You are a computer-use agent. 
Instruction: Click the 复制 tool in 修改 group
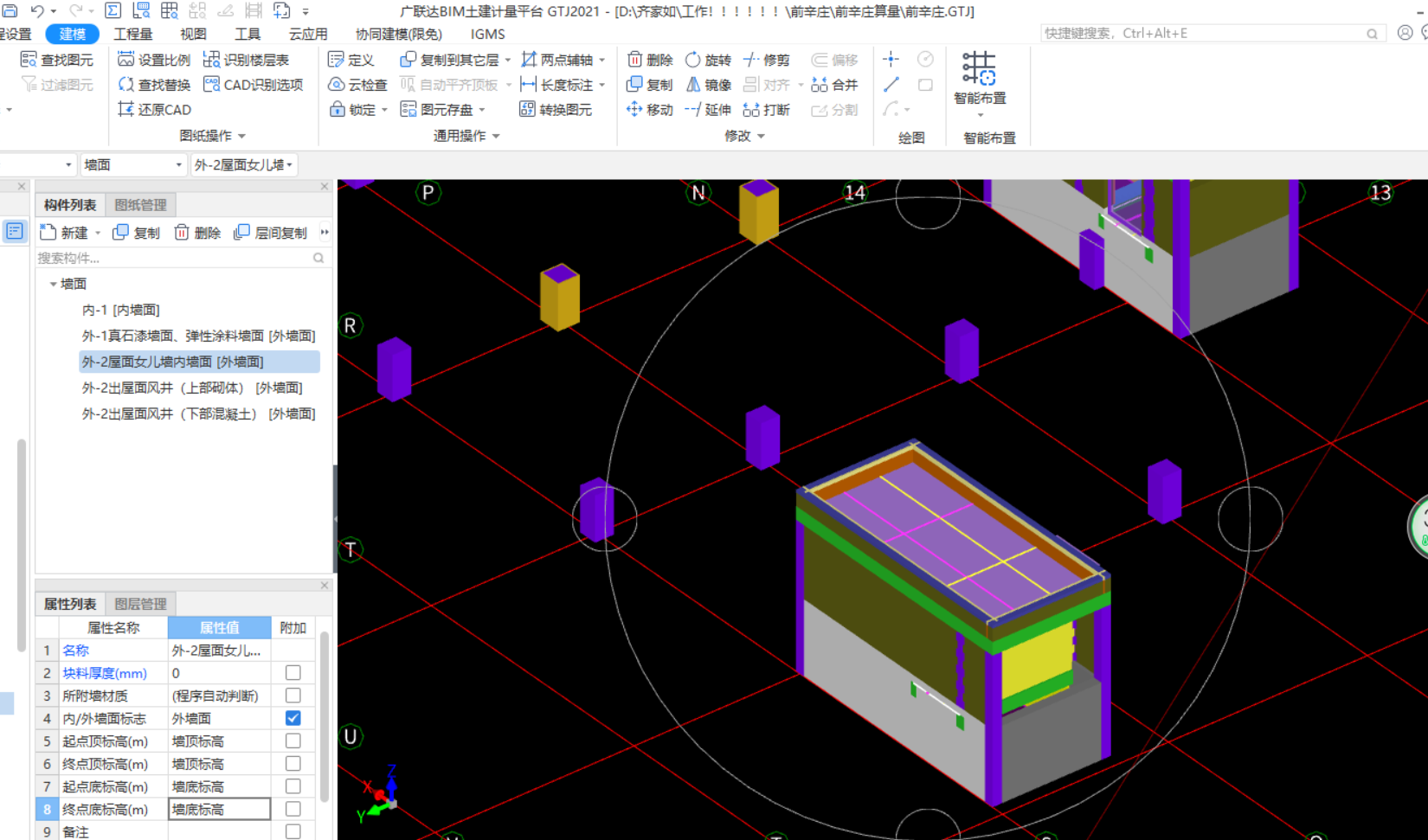tap(649, 85)
